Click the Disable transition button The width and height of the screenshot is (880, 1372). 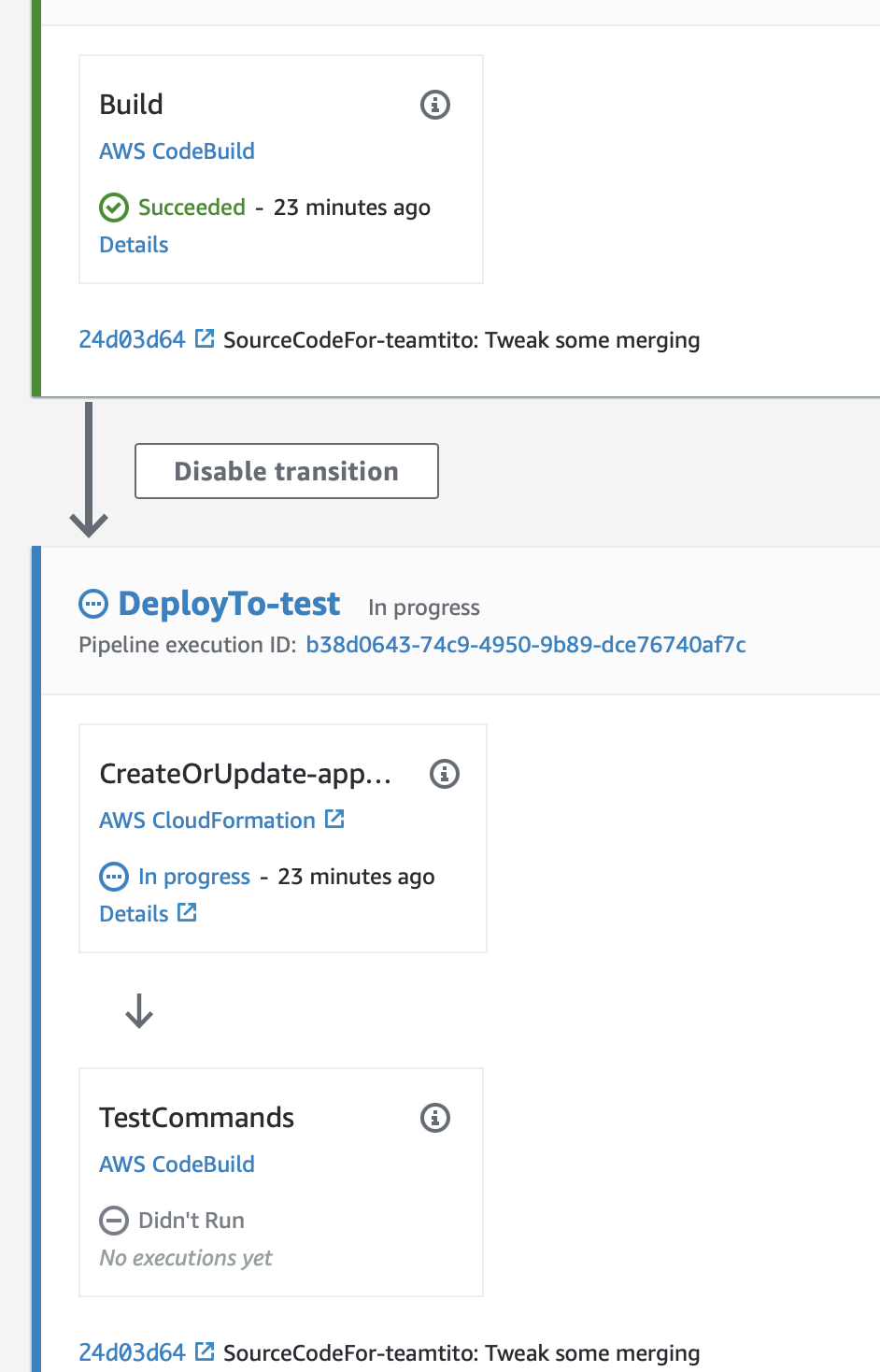(x=286, y=471)
